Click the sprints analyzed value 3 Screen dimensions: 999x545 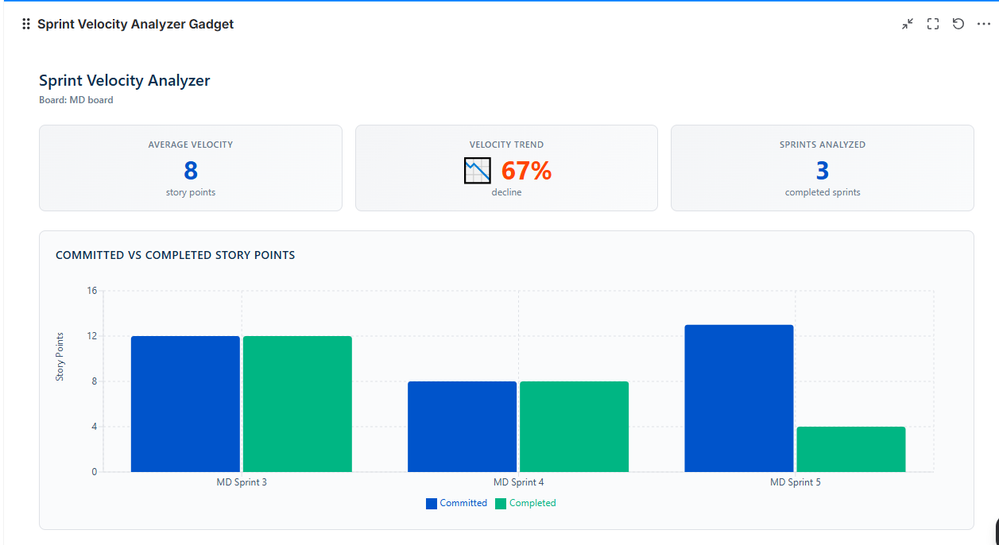823,171
